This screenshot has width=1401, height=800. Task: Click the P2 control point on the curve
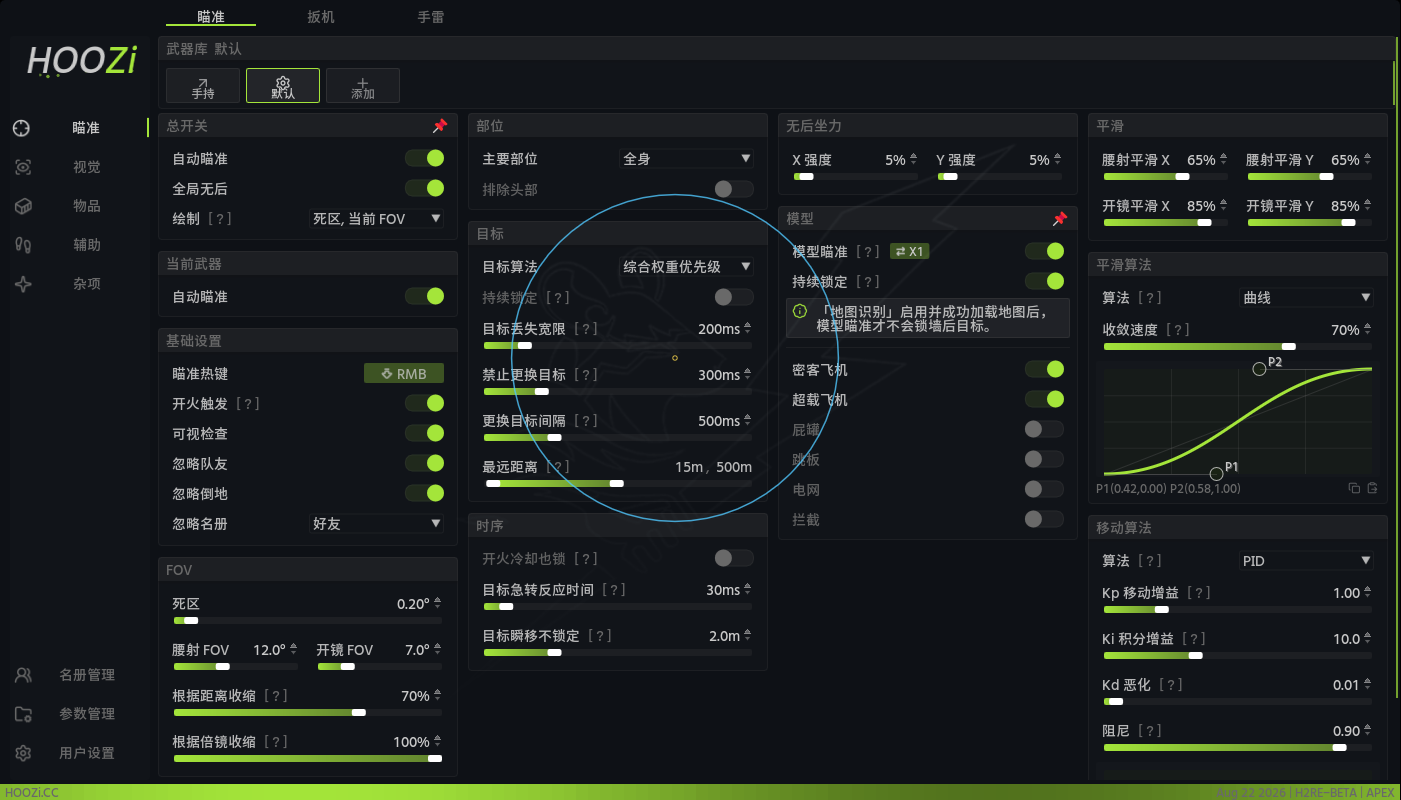(x=1259, y=369)
